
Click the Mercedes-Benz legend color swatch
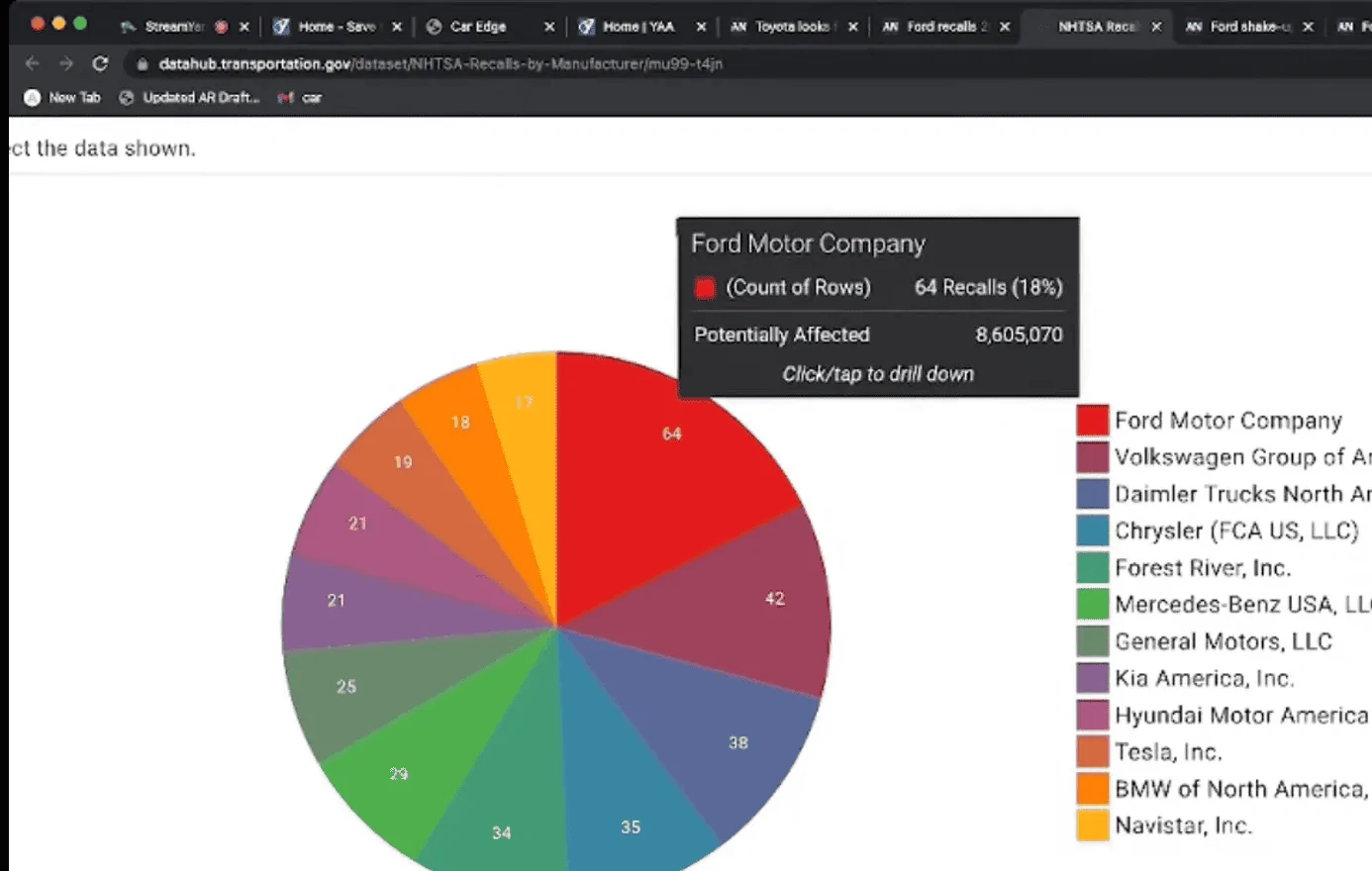1092,604
